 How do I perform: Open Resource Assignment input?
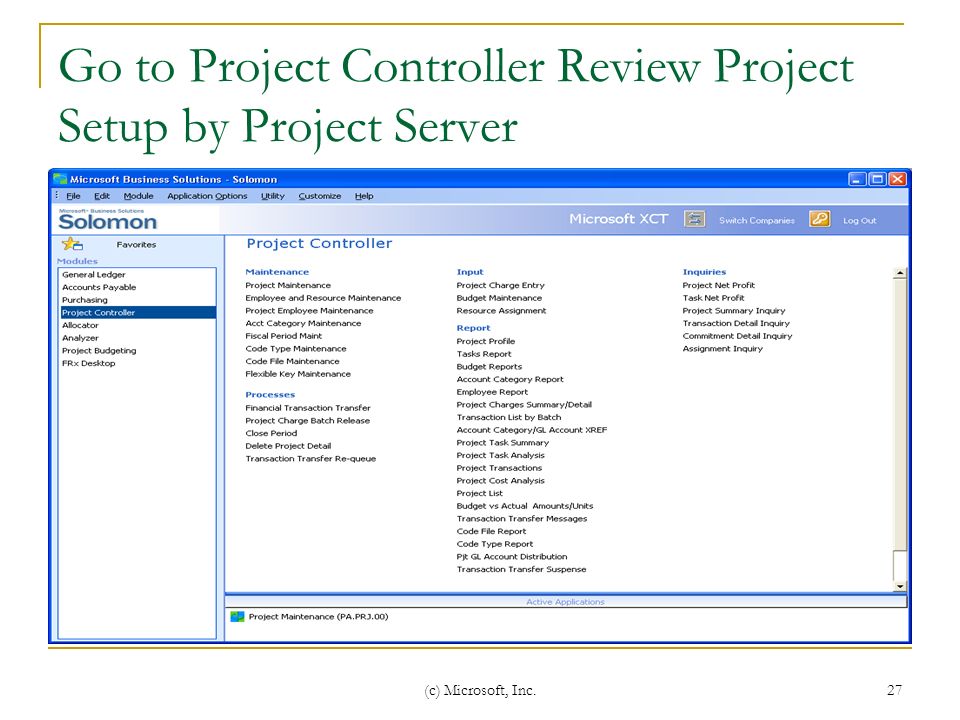[x=501, y=310]
